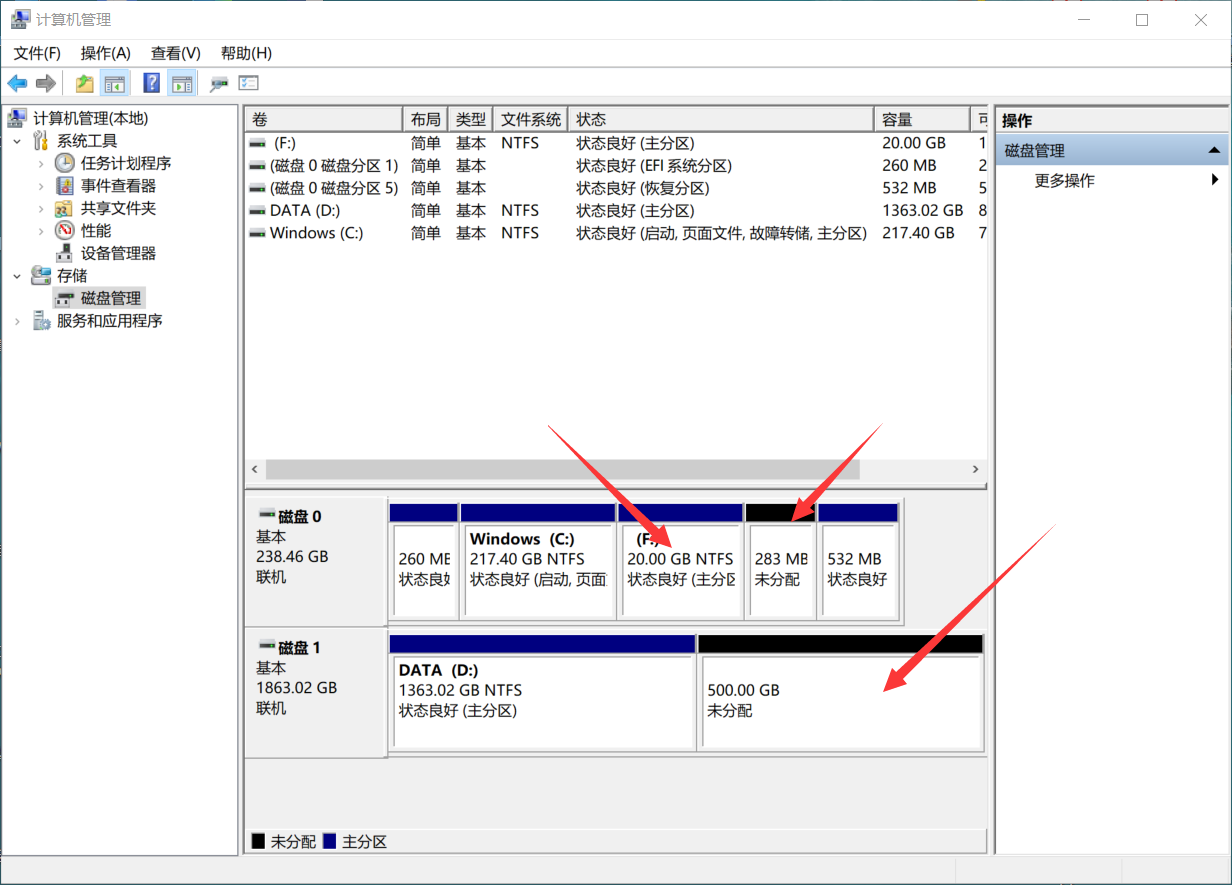The image size is (1232, 885).
Task: Expand the 共享文件夹 node arrow
Action: tap(41, 208)
